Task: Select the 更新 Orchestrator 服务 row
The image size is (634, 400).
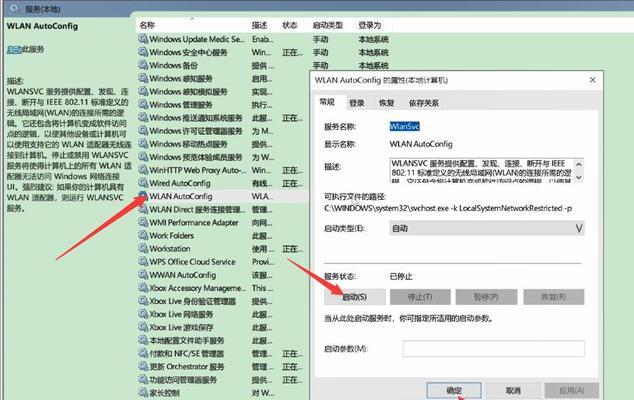Action: point(222,366)
